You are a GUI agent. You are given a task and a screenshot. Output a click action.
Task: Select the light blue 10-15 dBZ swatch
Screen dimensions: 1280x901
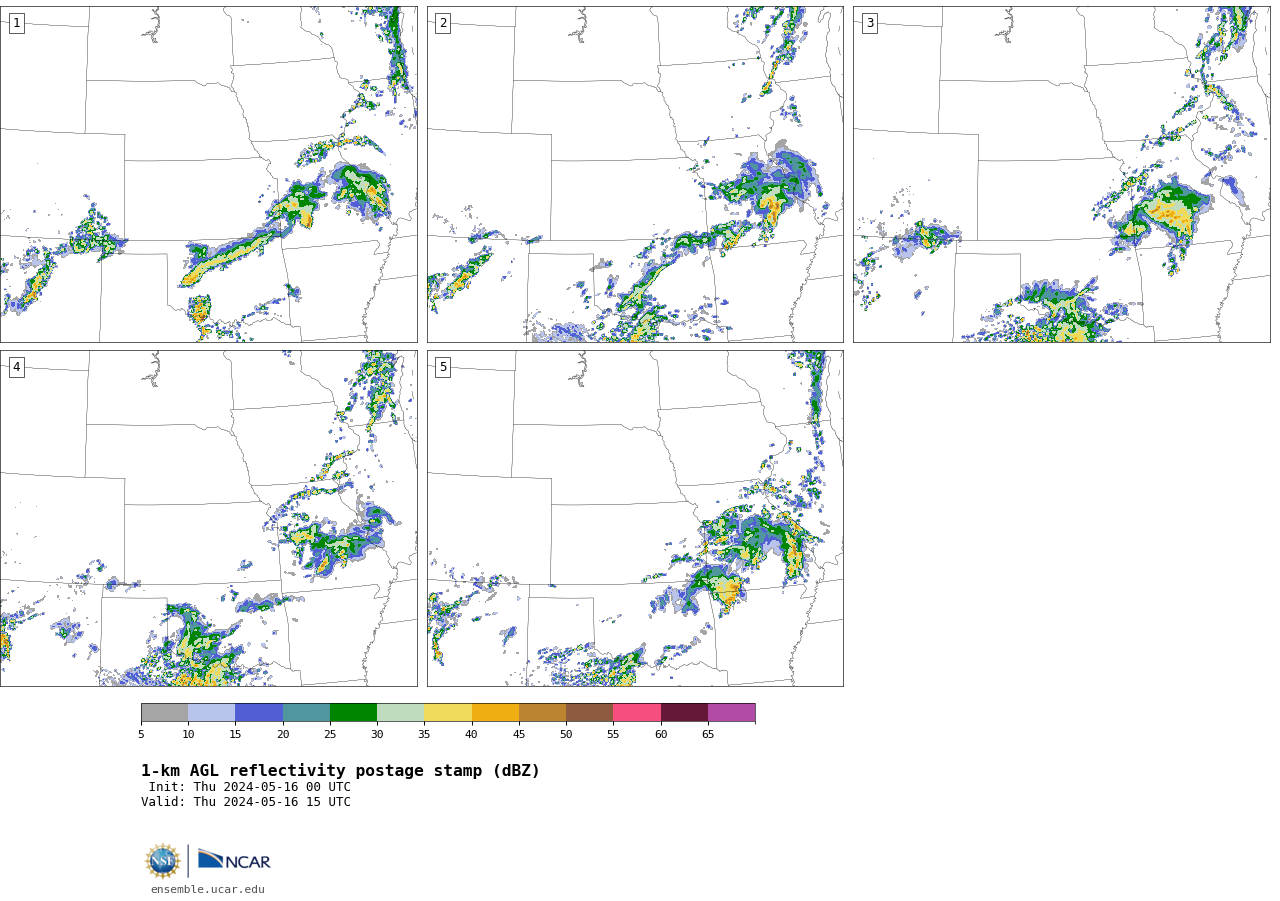pyautogui.click(x=211, y=712)
